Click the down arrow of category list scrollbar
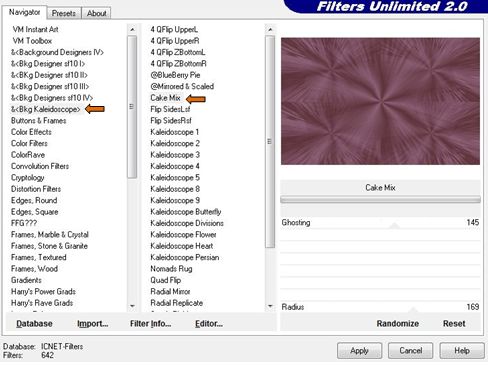 pyautogui.click(x=132, y=306)
